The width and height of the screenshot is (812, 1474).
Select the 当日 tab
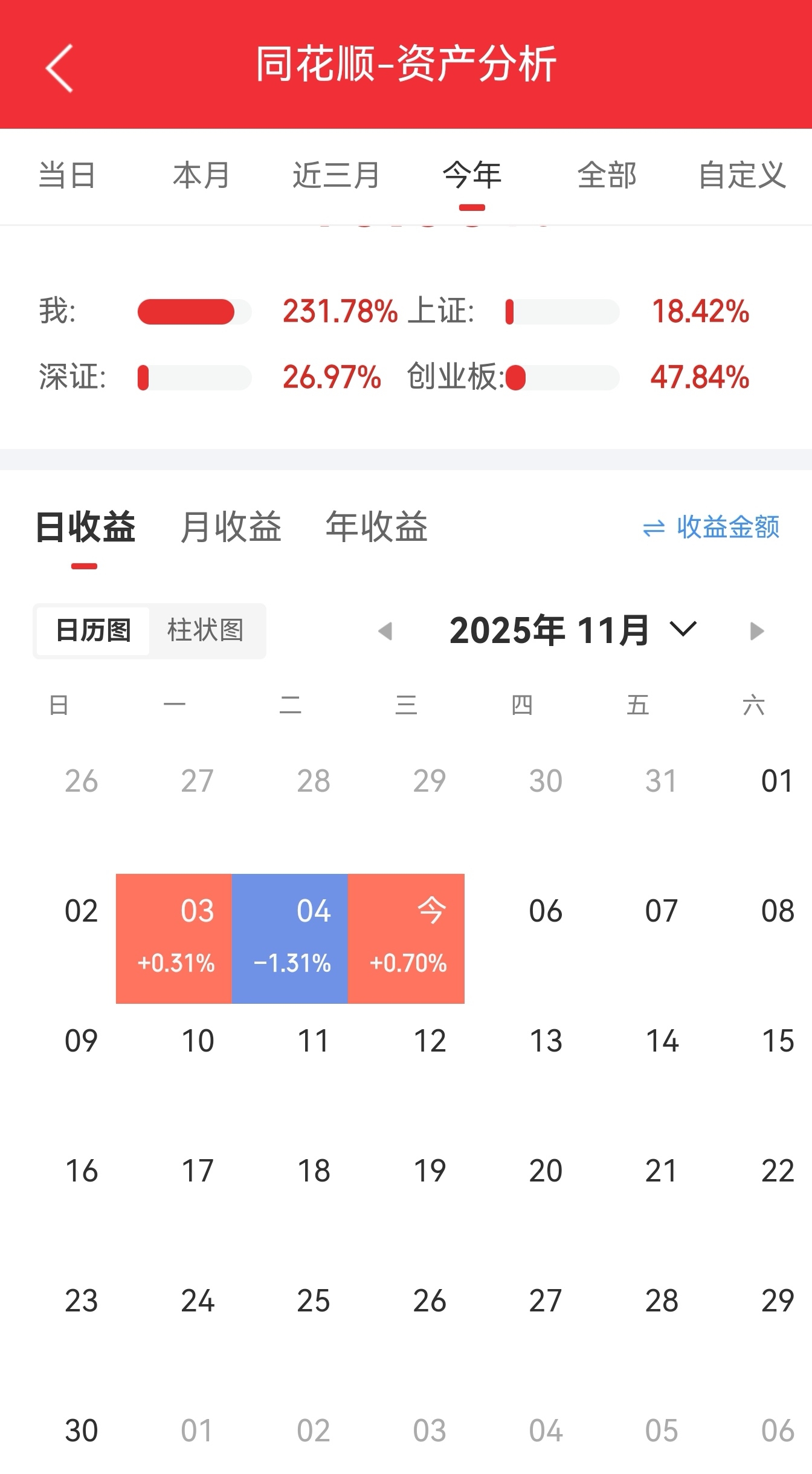tap(66, 176)
